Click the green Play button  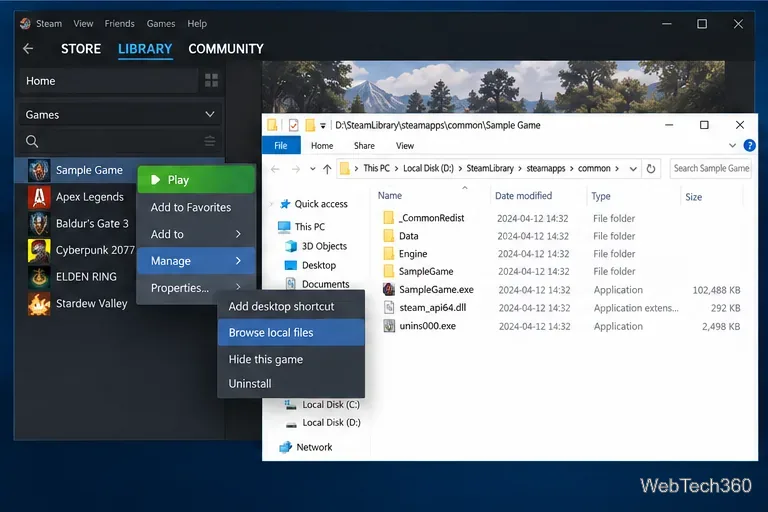coord(196,180)
